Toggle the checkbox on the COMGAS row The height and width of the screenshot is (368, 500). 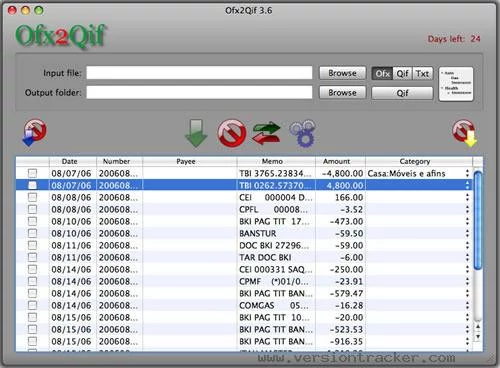tap(32, 305)
